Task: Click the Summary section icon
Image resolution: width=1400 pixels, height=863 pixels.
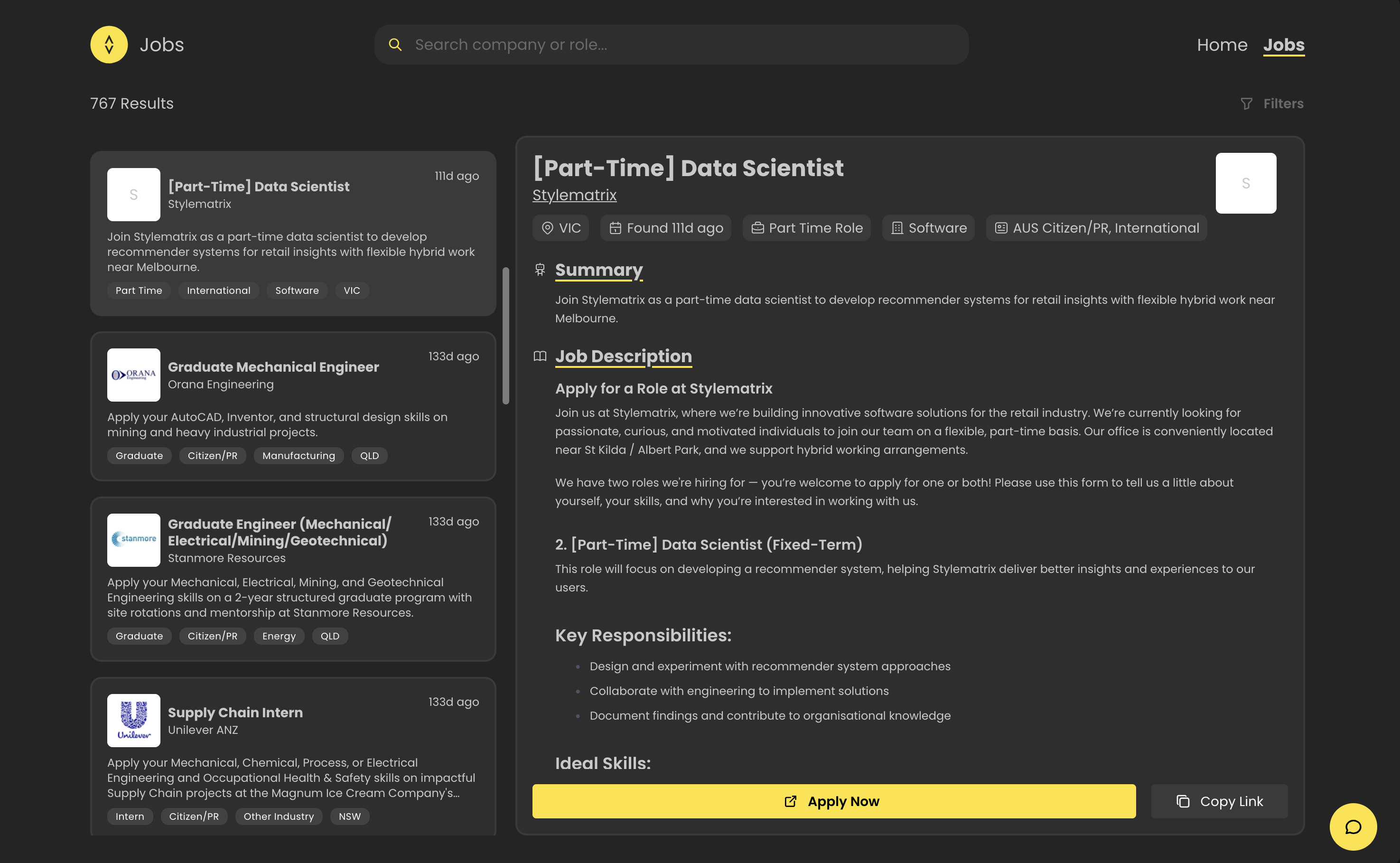Action: pos(540,270)
